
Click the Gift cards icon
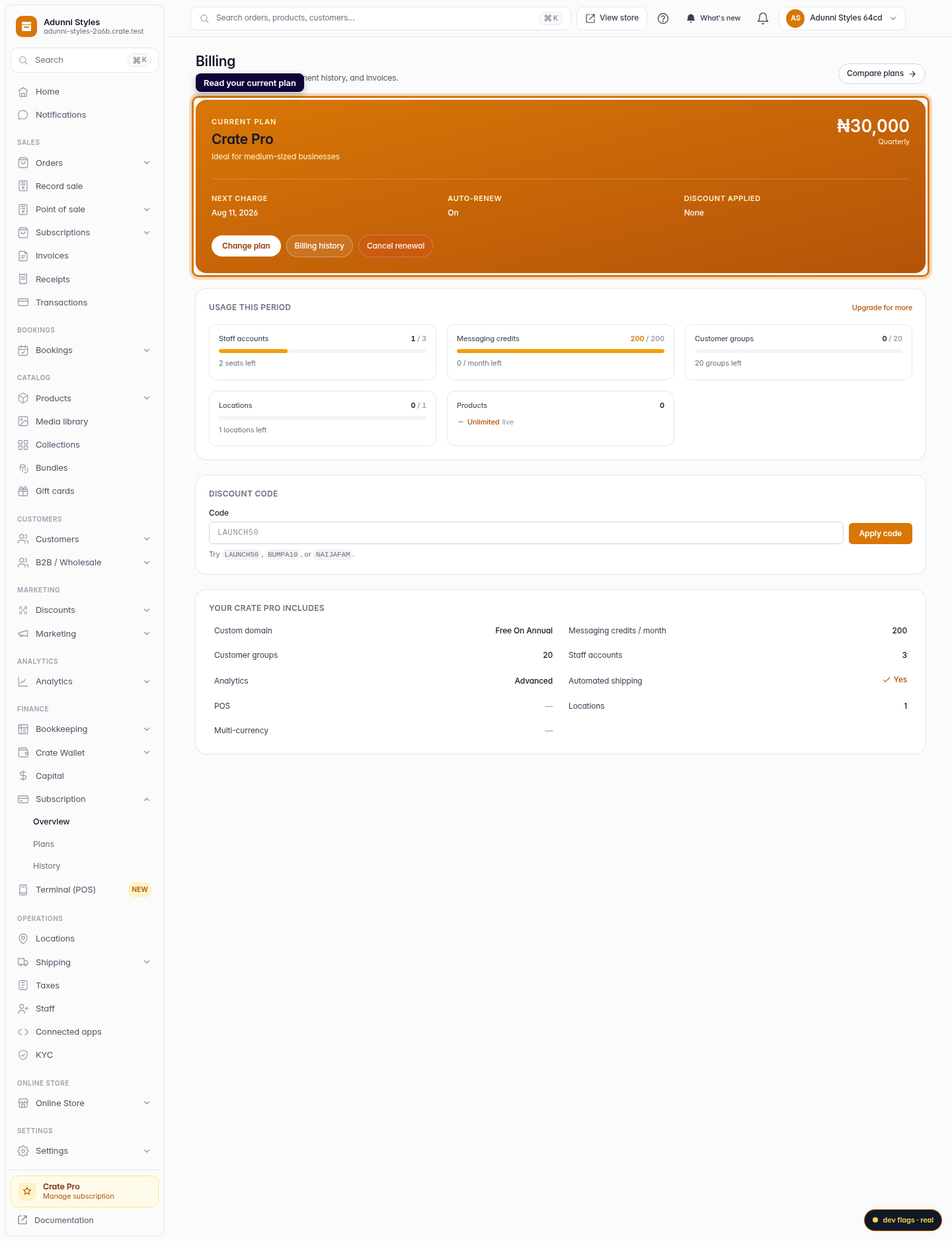click(x=23, y=491)
